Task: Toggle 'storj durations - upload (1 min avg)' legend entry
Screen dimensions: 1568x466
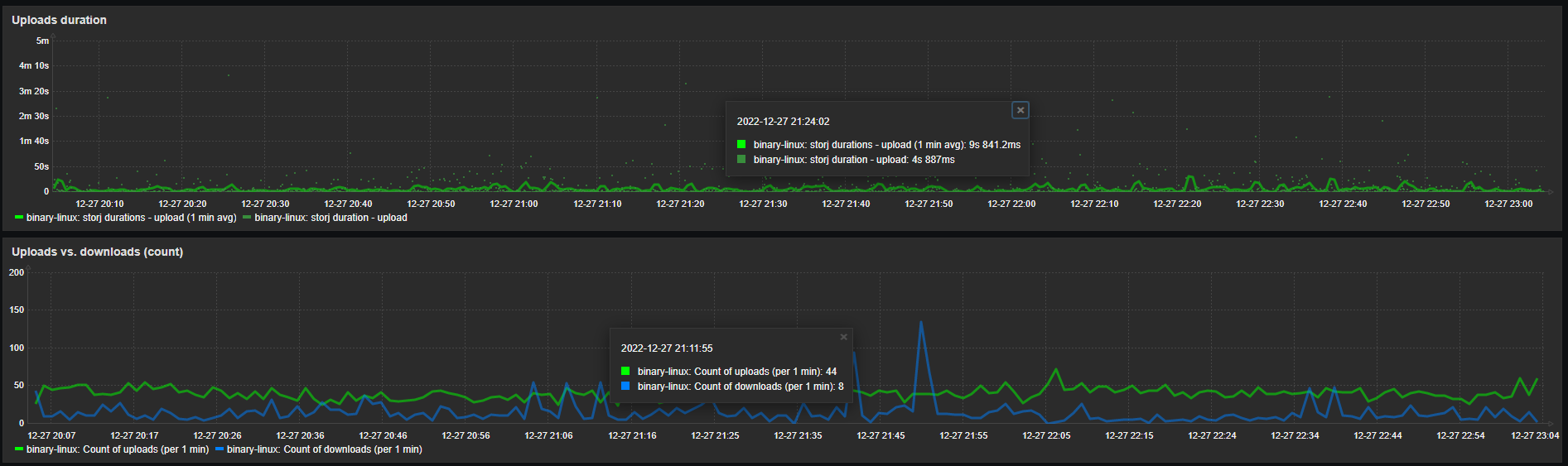Action: tap(131, 218)
